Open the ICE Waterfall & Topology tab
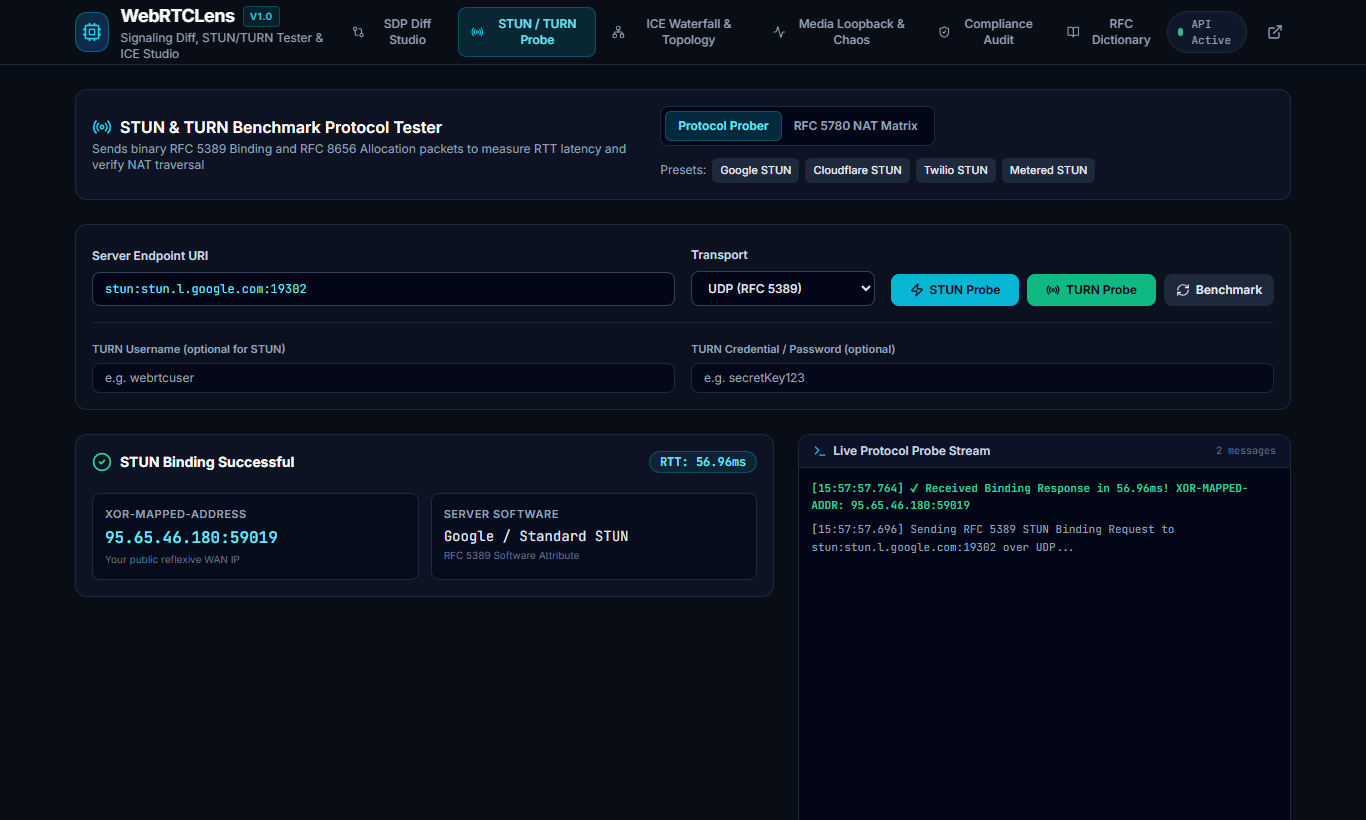1366x820 pixels. coord(677,32)
